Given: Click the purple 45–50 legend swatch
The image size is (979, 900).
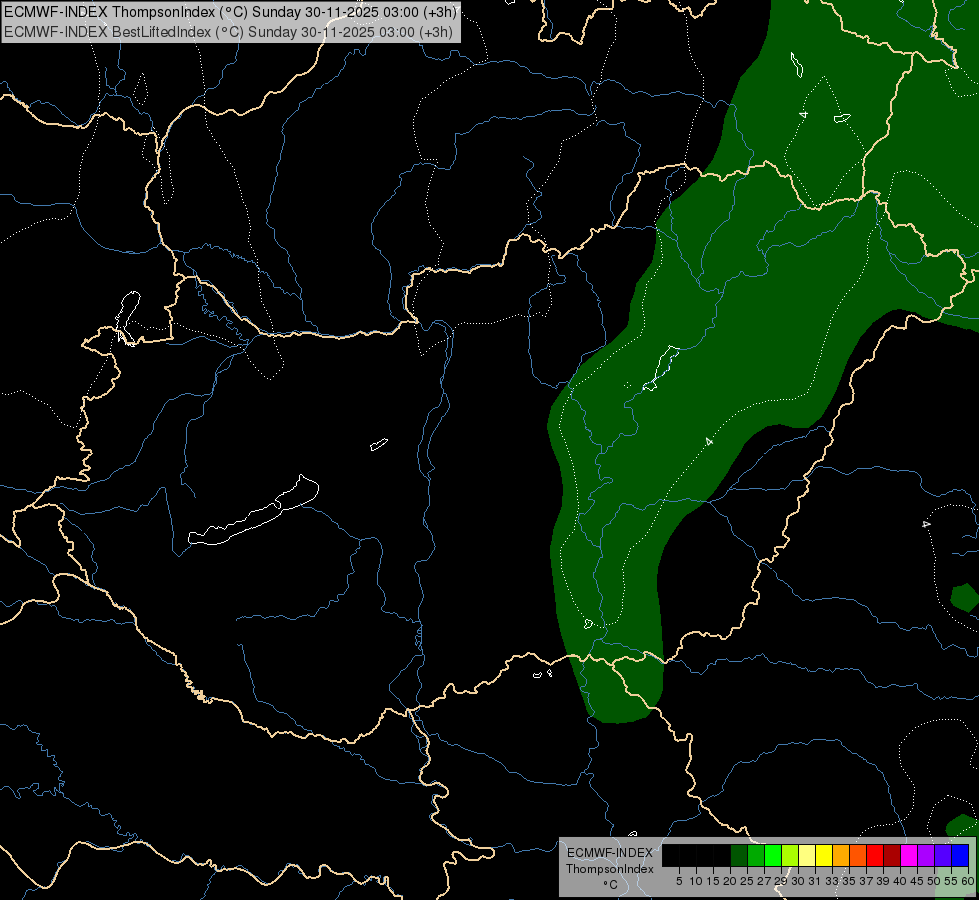Looking at the screenshot, I should click(926, 855).
